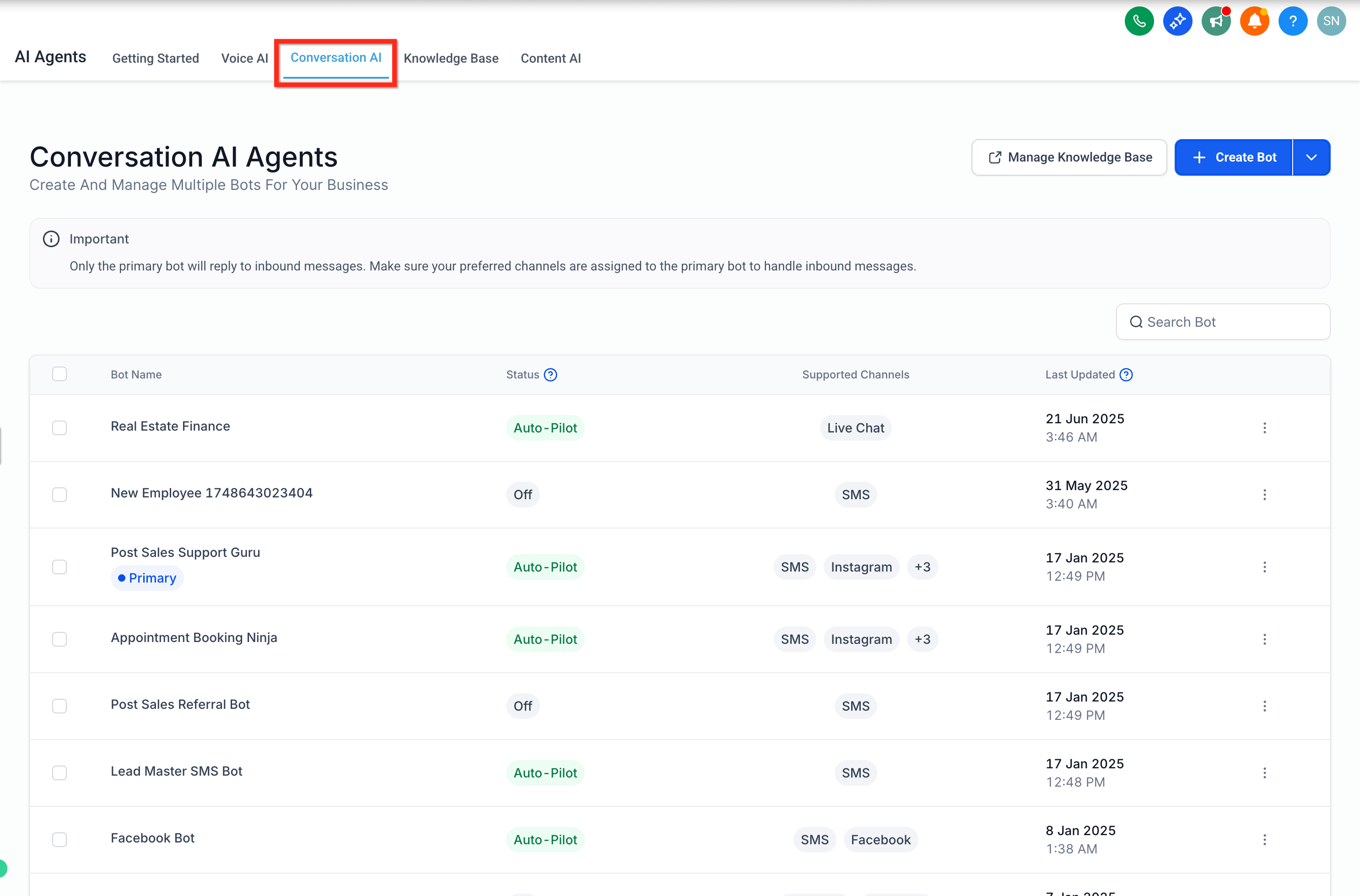The image size is (1360, 896).
Task: Select the Real Estate Finance row checkbox
Action: (59, 428)
